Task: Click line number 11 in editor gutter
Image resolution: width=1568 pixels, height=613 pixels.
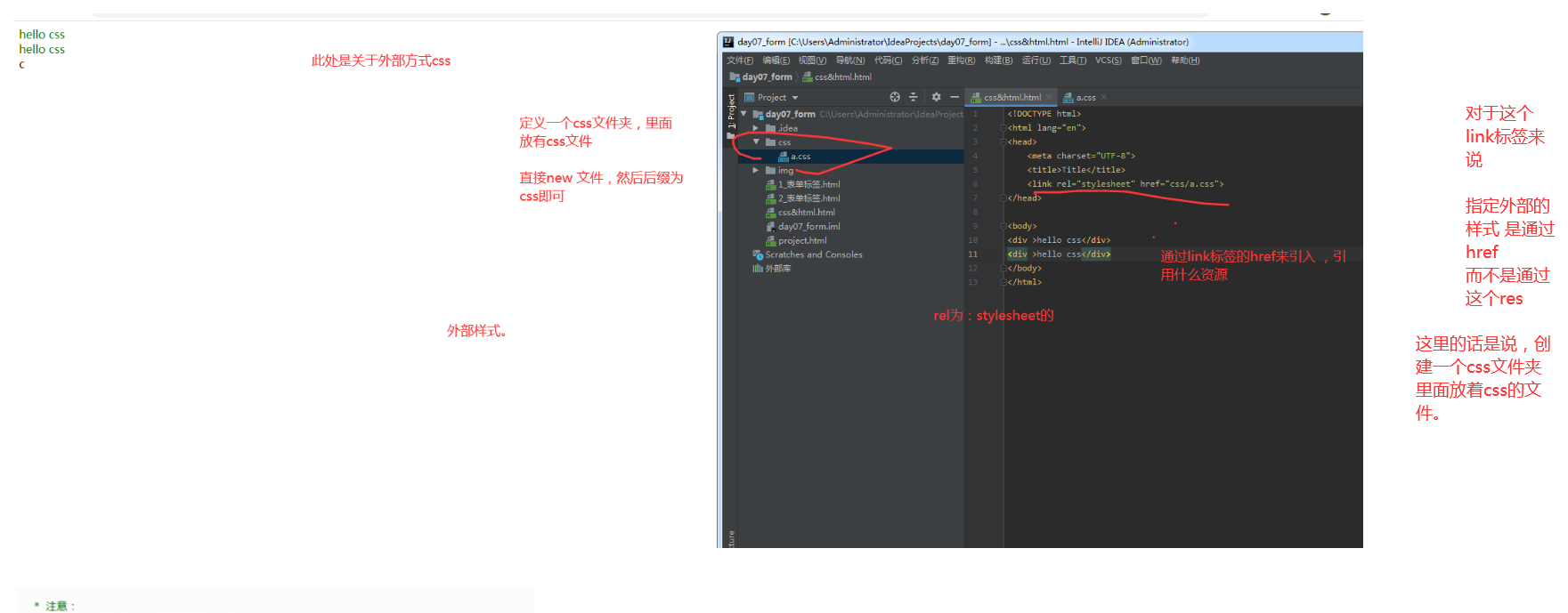Action: [x=972, y=254]
